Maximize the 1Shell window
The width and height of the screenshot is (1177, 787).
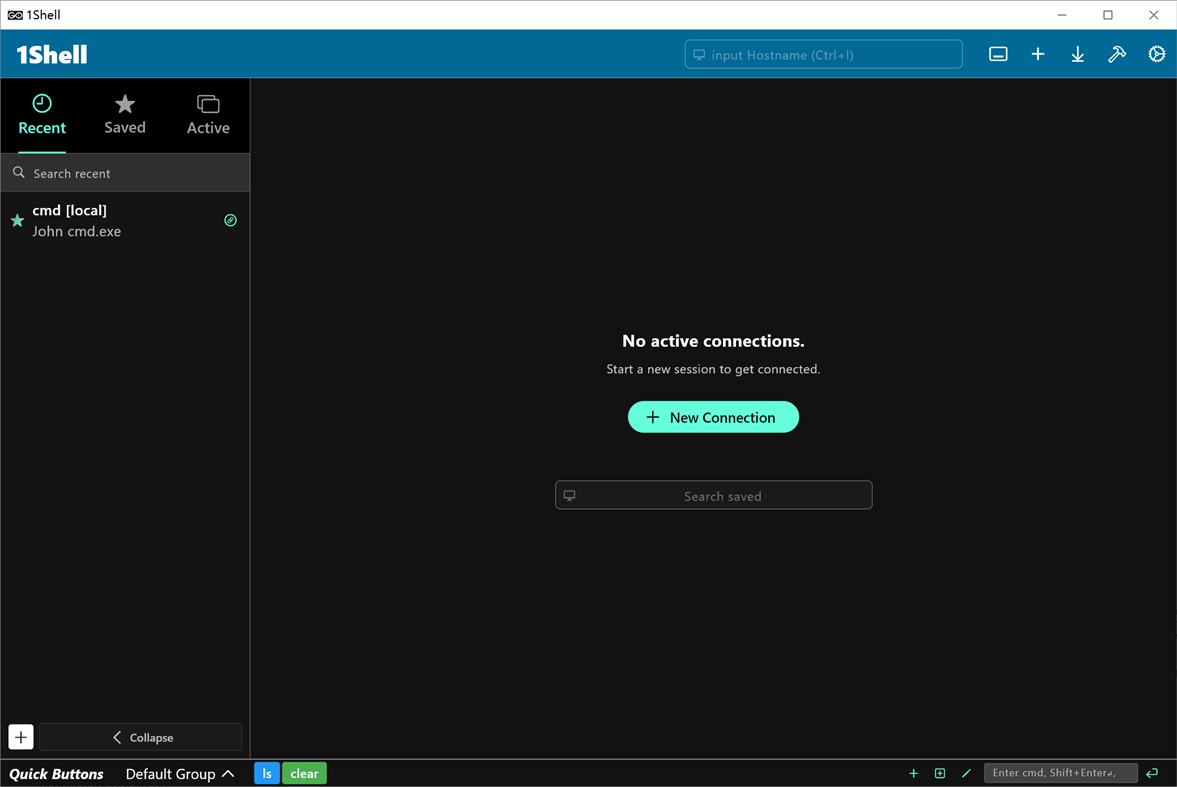(1107, 15)
